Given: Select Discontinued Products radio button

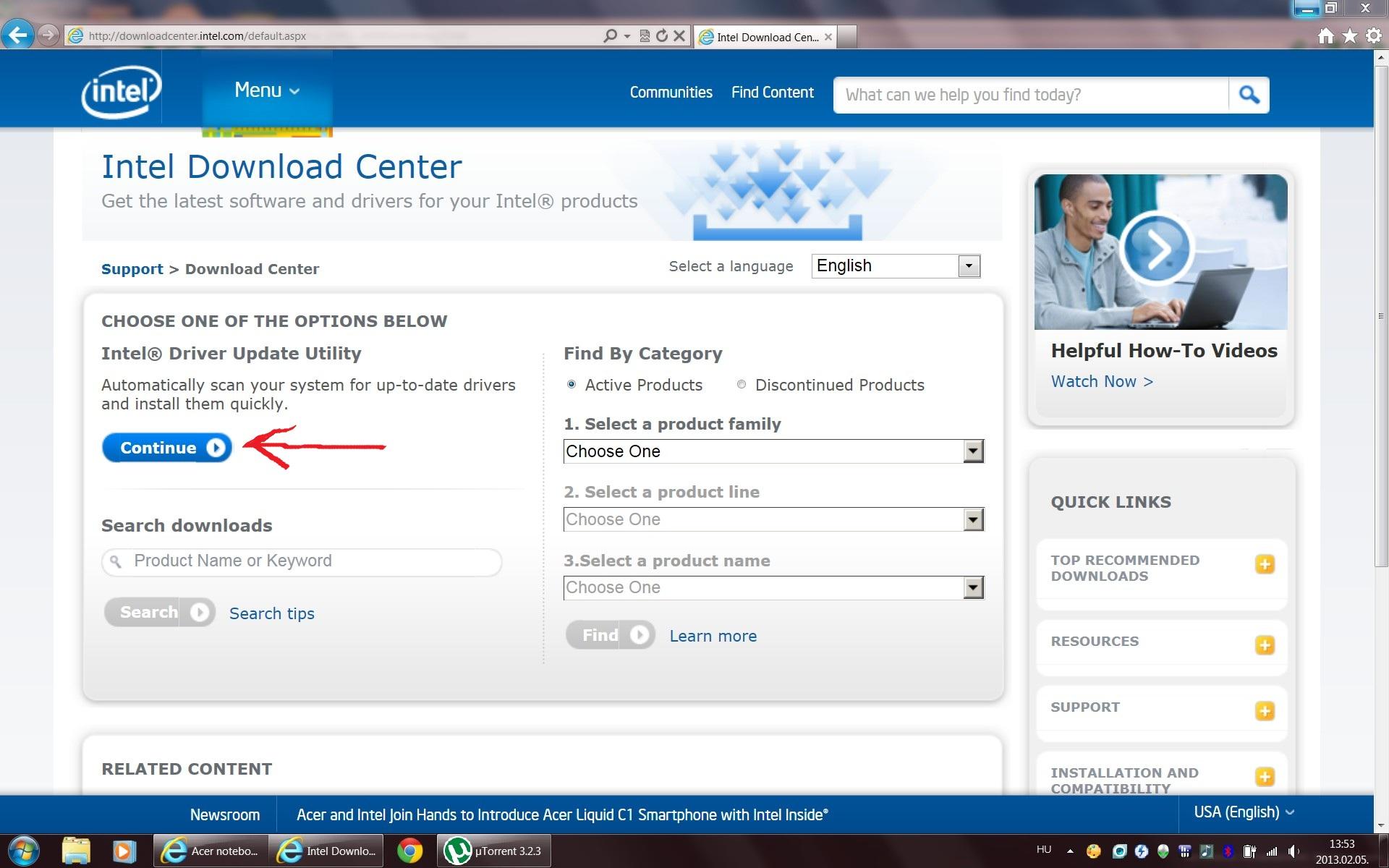Looking at the screenshot, I should pyautogui.click(x=742, y=385).
